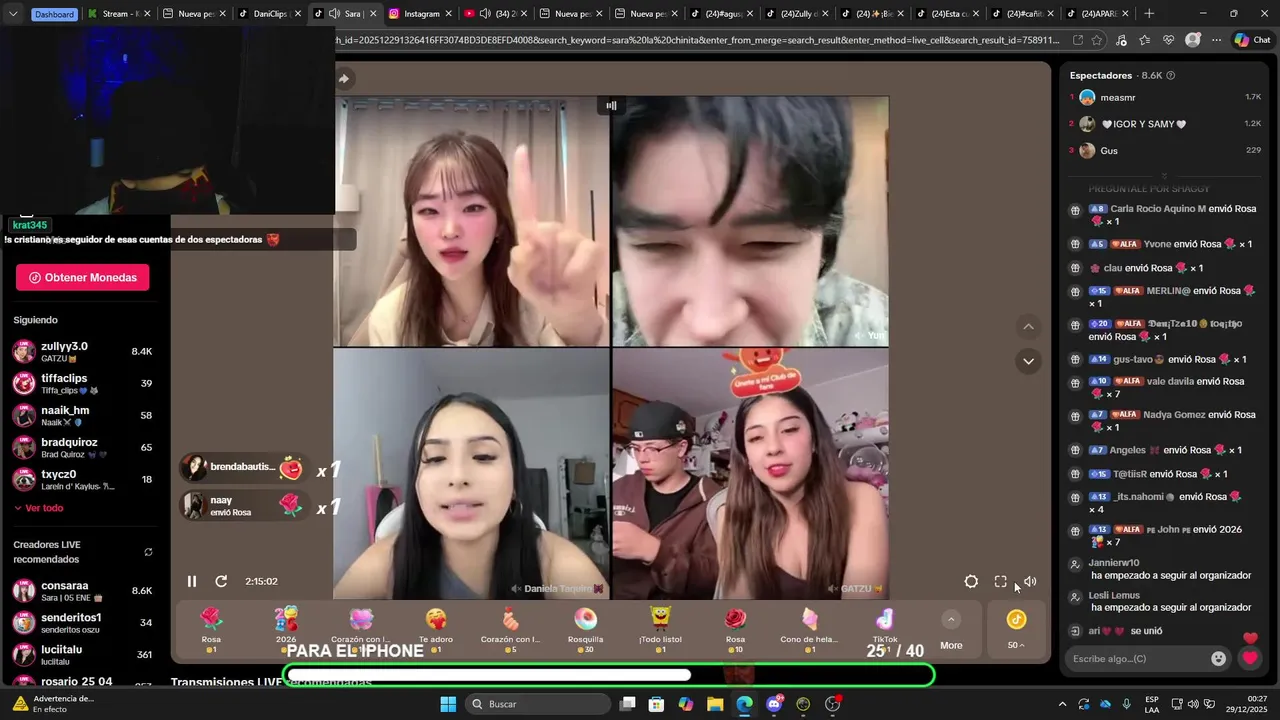Viewport: 1280px width, 720px height.
Task: Open txycz0 live in Siguiendo list
Action: tap(83, 480)
